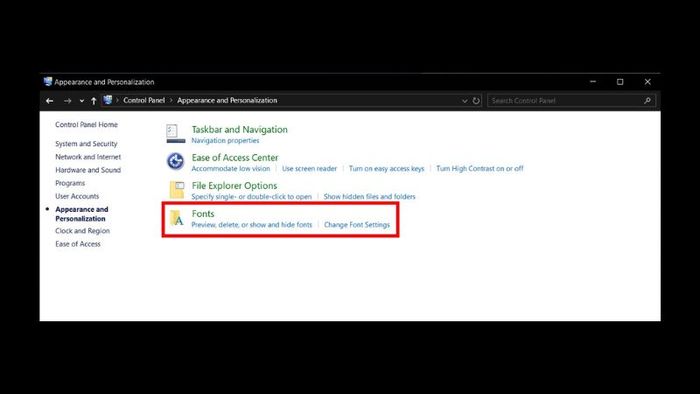Click the Taskbar and Navigation icon
This screenshot has width=700, height=394.
pyautogui.click(x=175, y=133)
